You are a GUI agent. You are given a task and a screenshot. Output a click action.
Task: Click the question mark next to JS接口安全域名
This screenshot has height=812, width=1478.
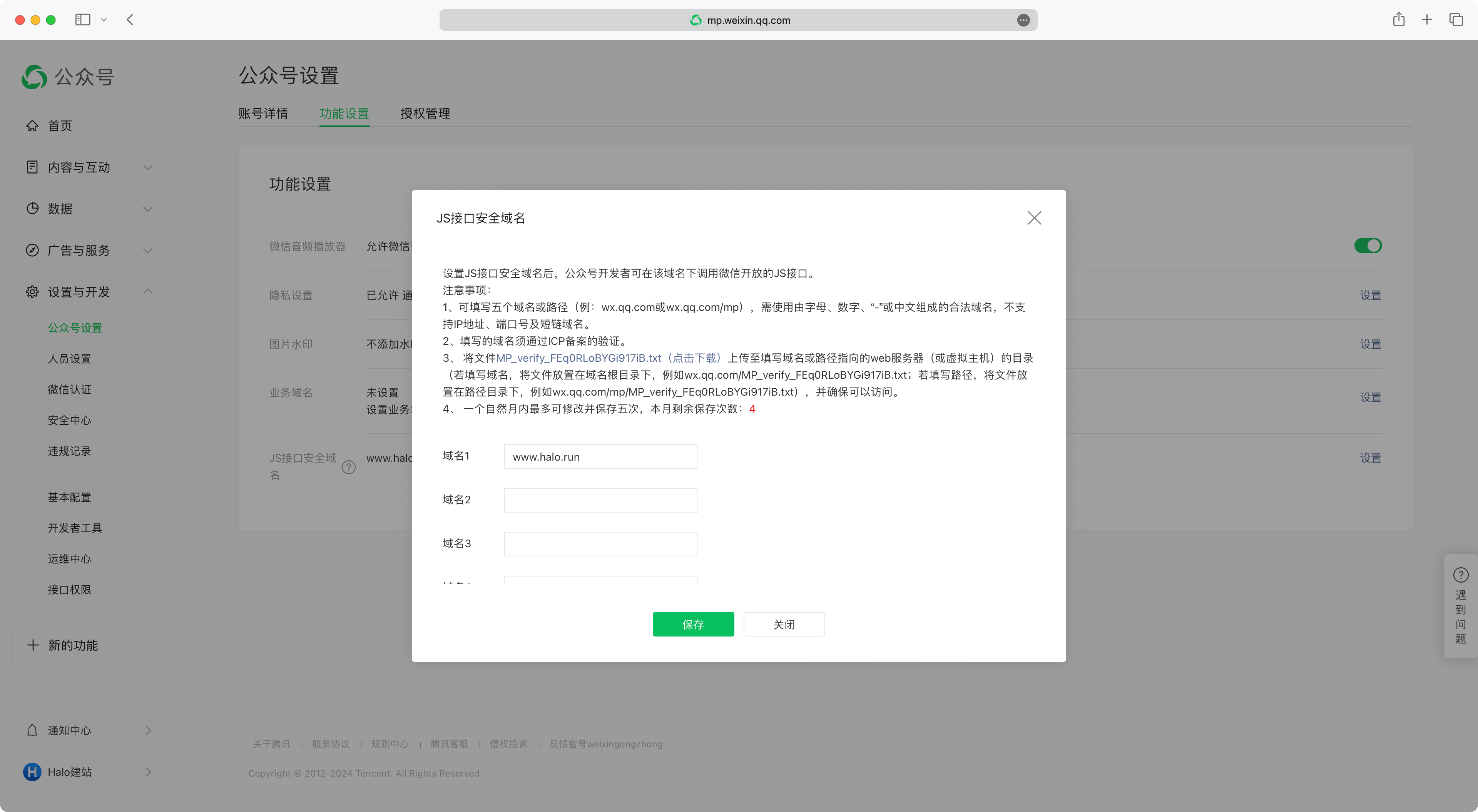348,467
